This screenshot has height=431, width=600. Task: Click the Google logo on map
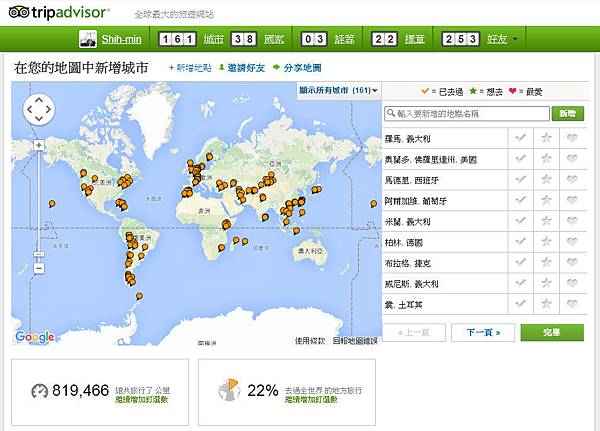(34, 338)
